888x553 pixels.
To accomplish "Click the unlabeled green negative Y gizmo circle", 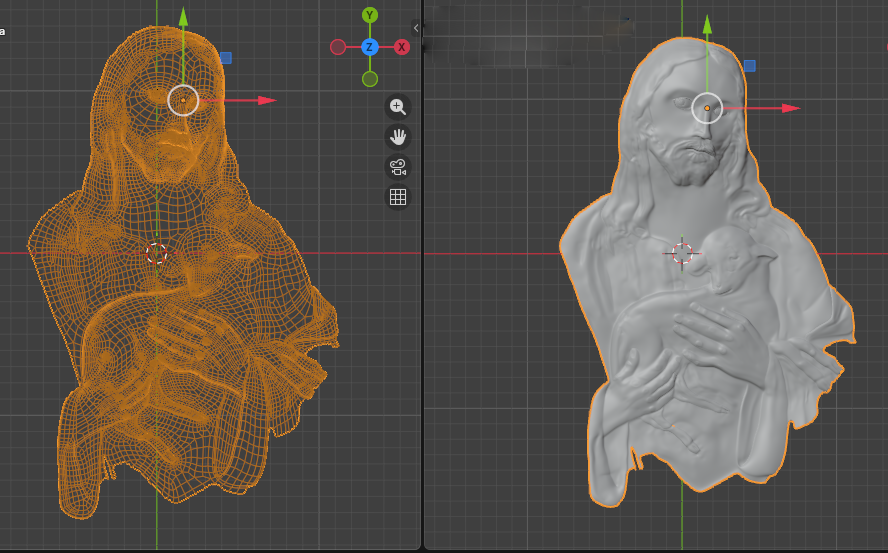I will [370, 79].
